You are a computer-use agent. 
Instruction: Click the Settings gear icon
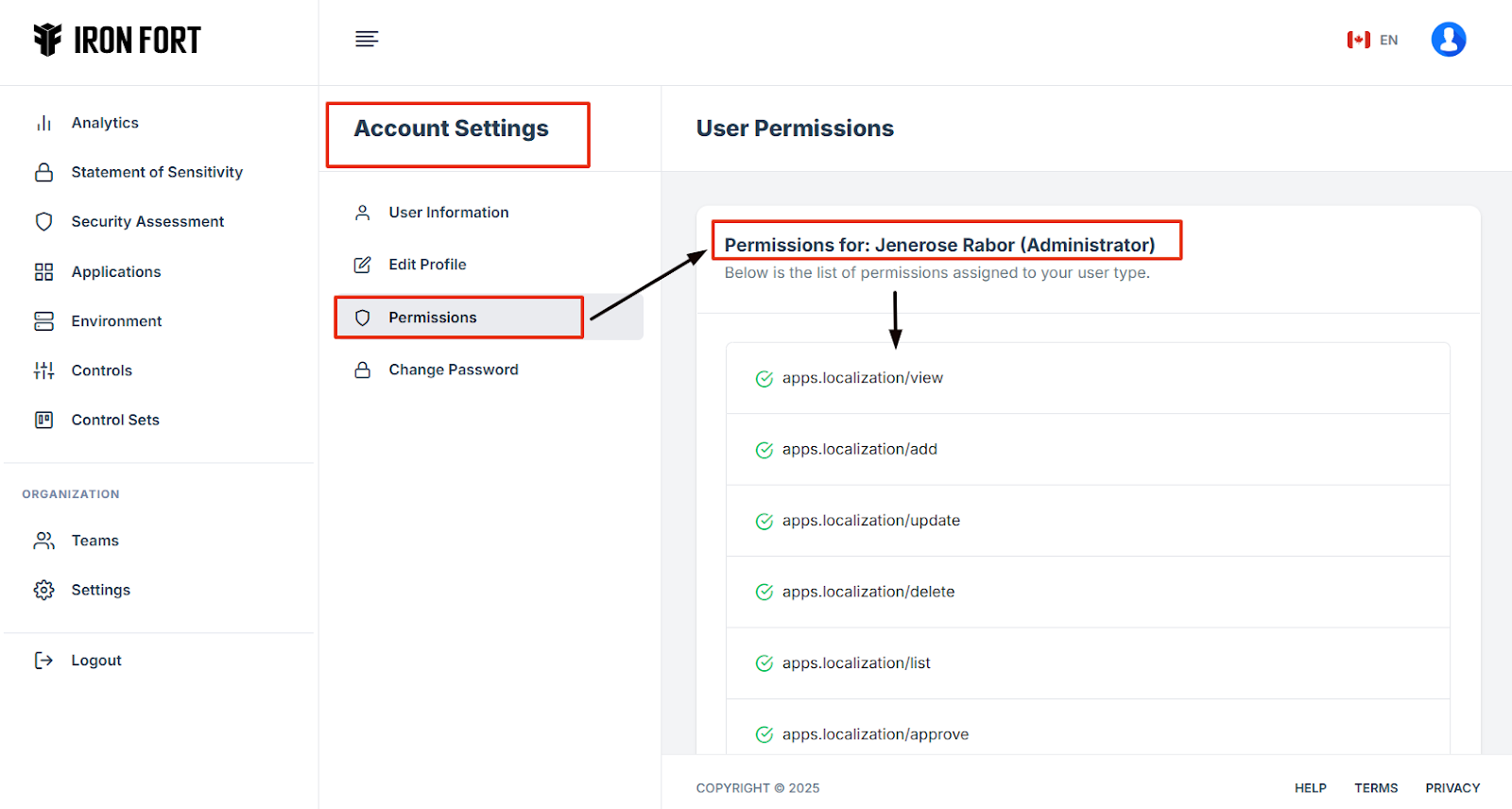(43, 590)
